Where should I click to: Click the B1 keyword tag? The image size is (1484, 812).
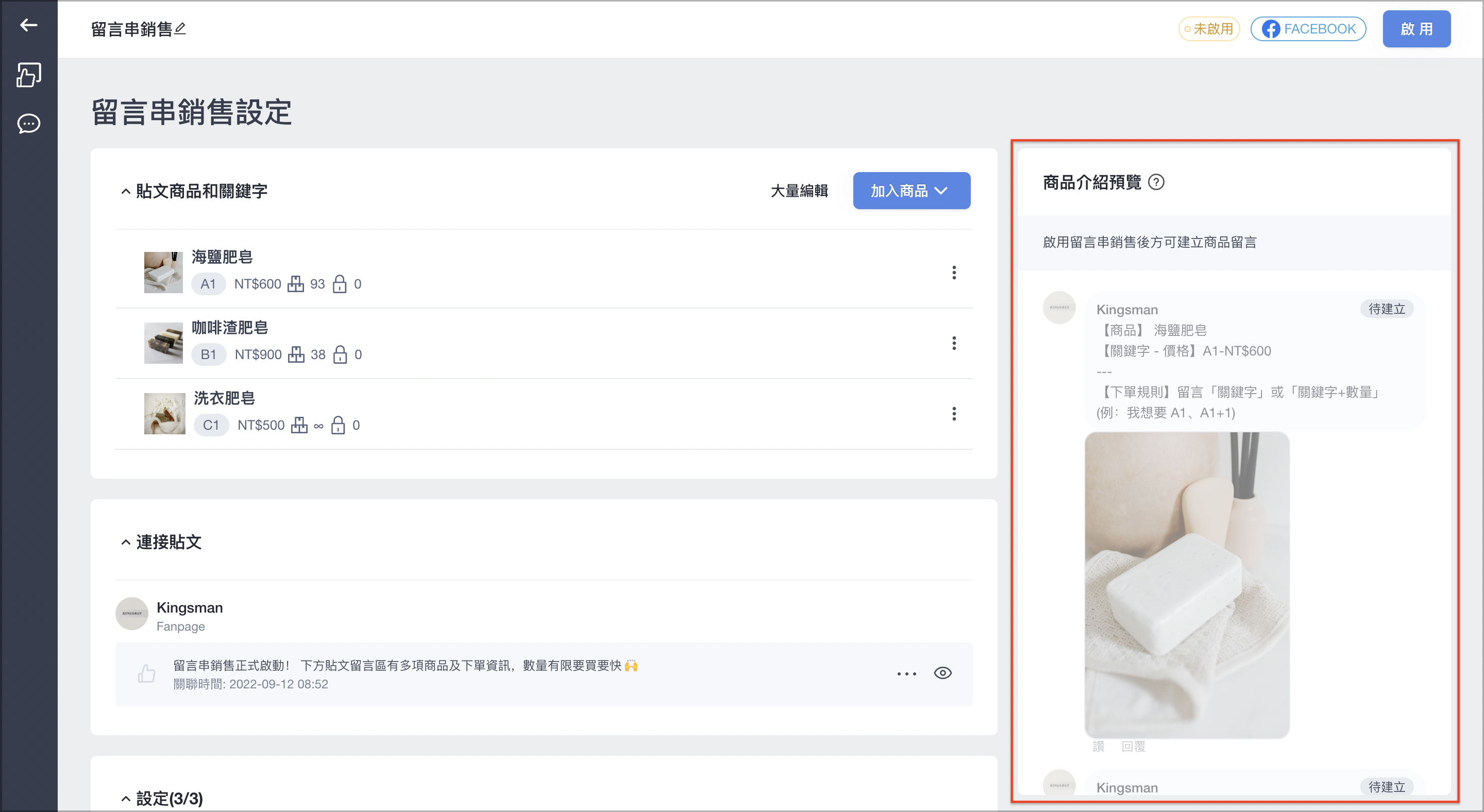209,354
